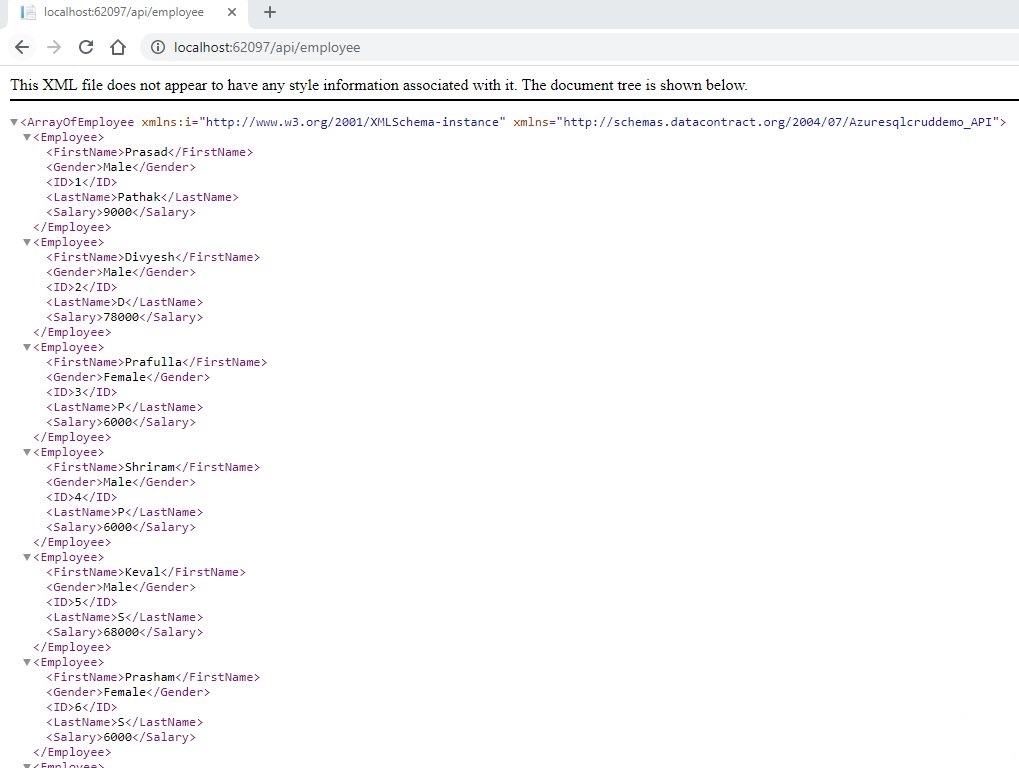Collapse Prasham's Employee element
The image size is (1019, 768).
point(27,661)
